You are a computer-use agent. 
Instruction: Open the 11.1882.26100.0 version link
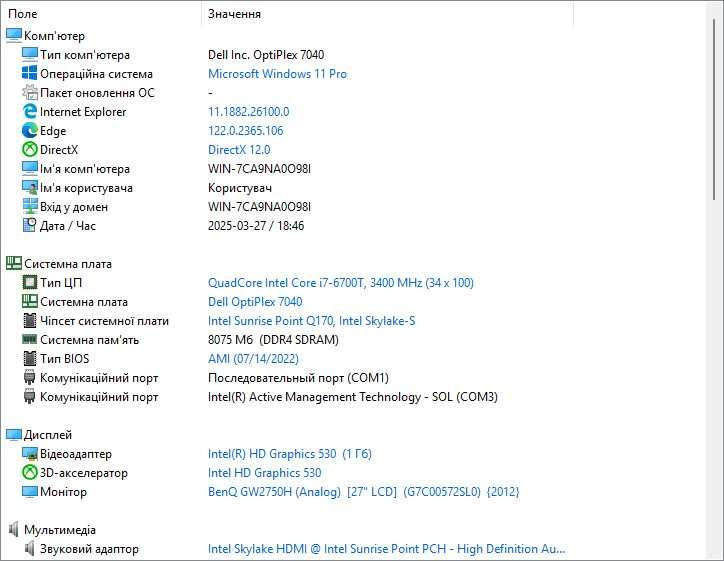(x=248, y=111)
